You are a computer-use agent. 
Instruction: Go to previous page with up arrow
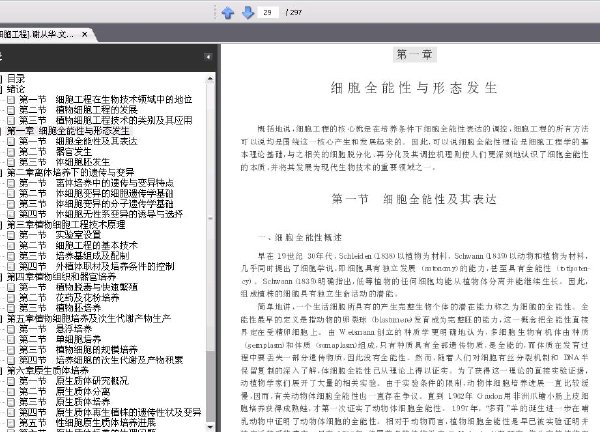pos(228,13)
